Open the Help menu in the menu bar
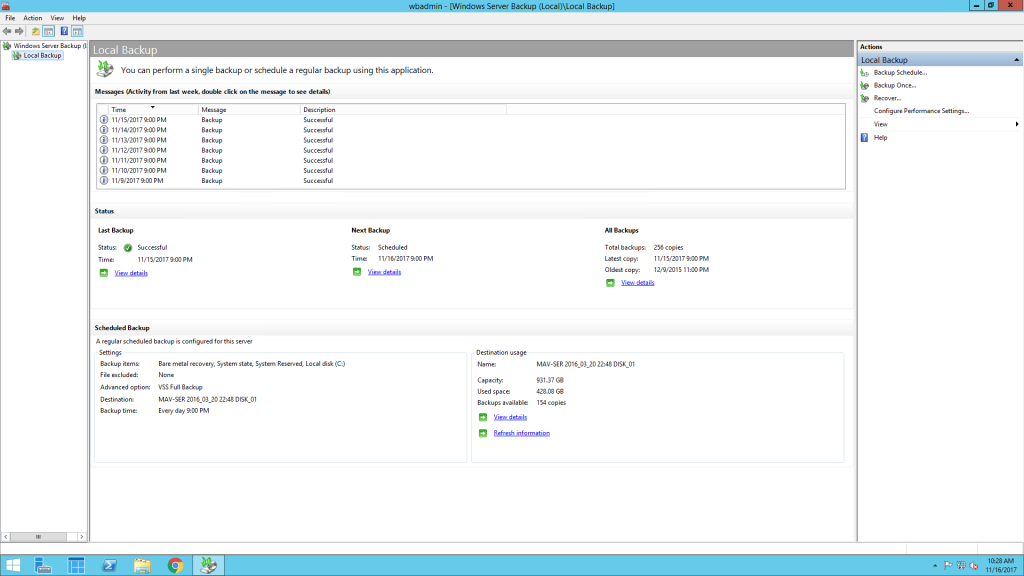 click(x=79, y=18)
